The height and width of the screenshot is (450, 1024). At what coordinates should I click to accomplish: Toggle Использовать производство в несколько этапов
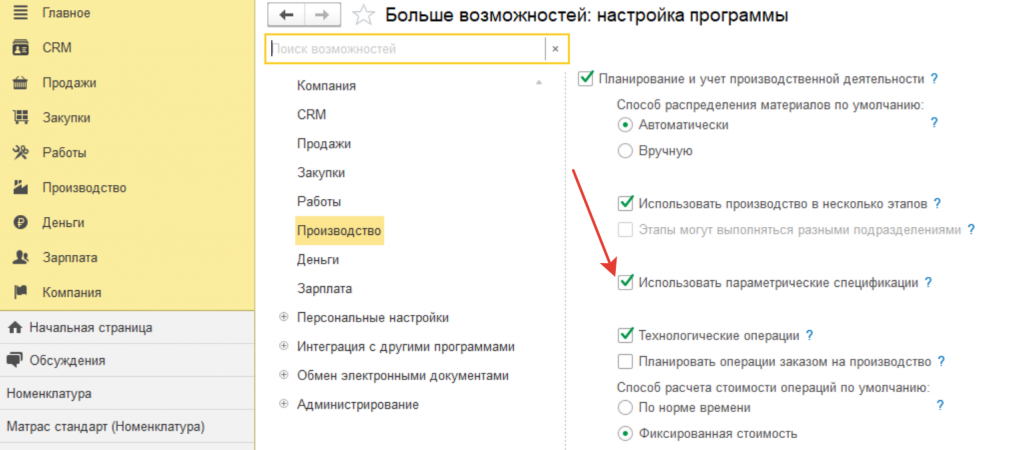coord(626,203)
